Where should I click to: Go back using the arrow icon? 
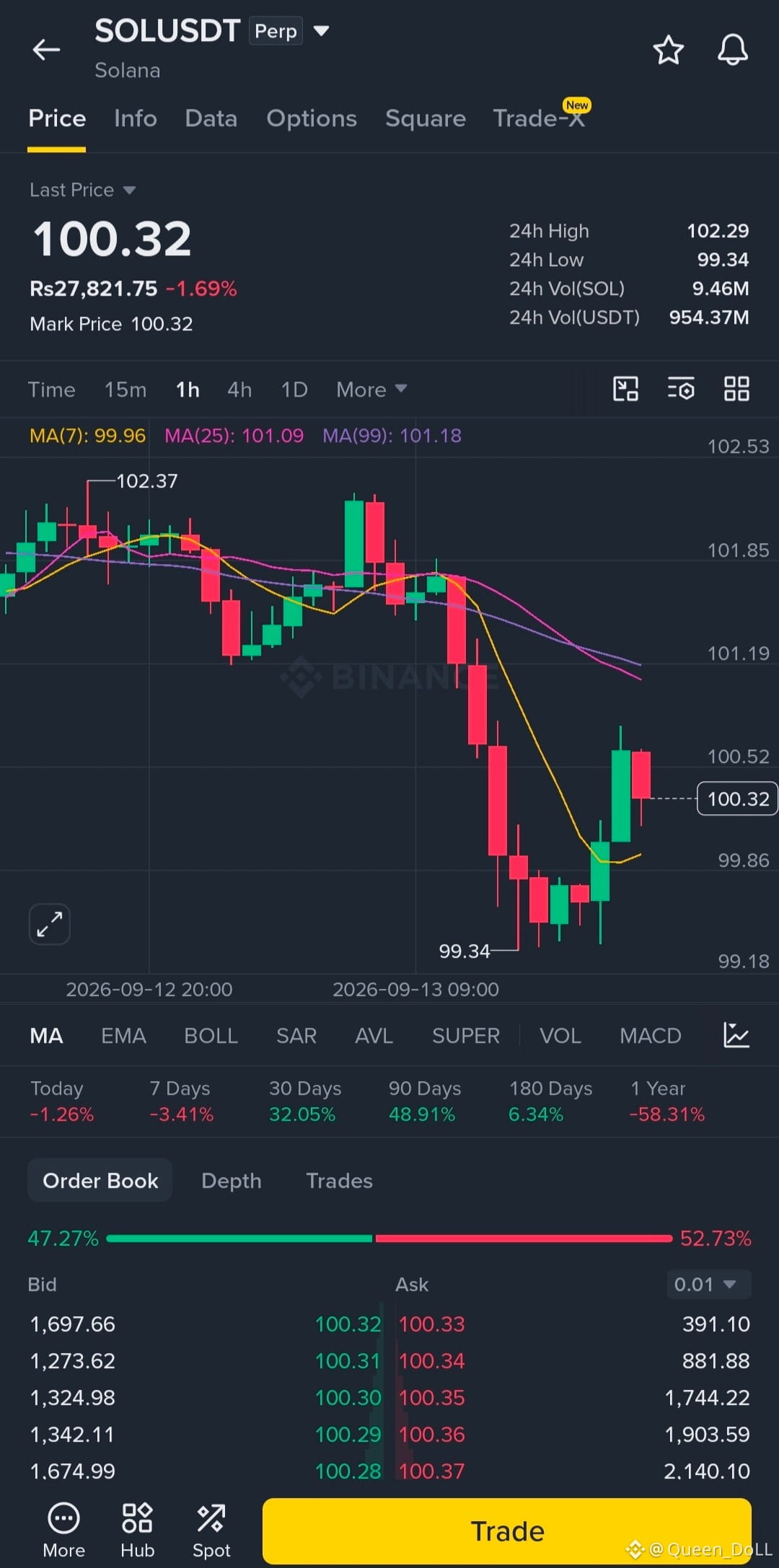[x=46, y=50]
